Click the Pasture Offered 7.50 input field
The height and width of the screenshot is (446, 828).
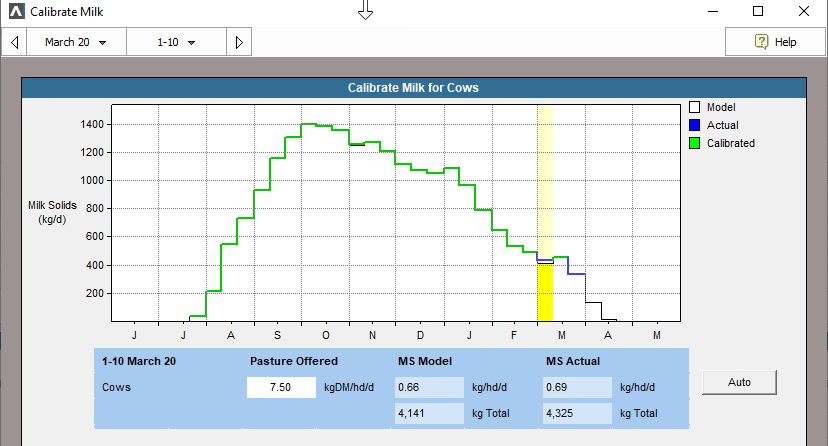[281, 387]
